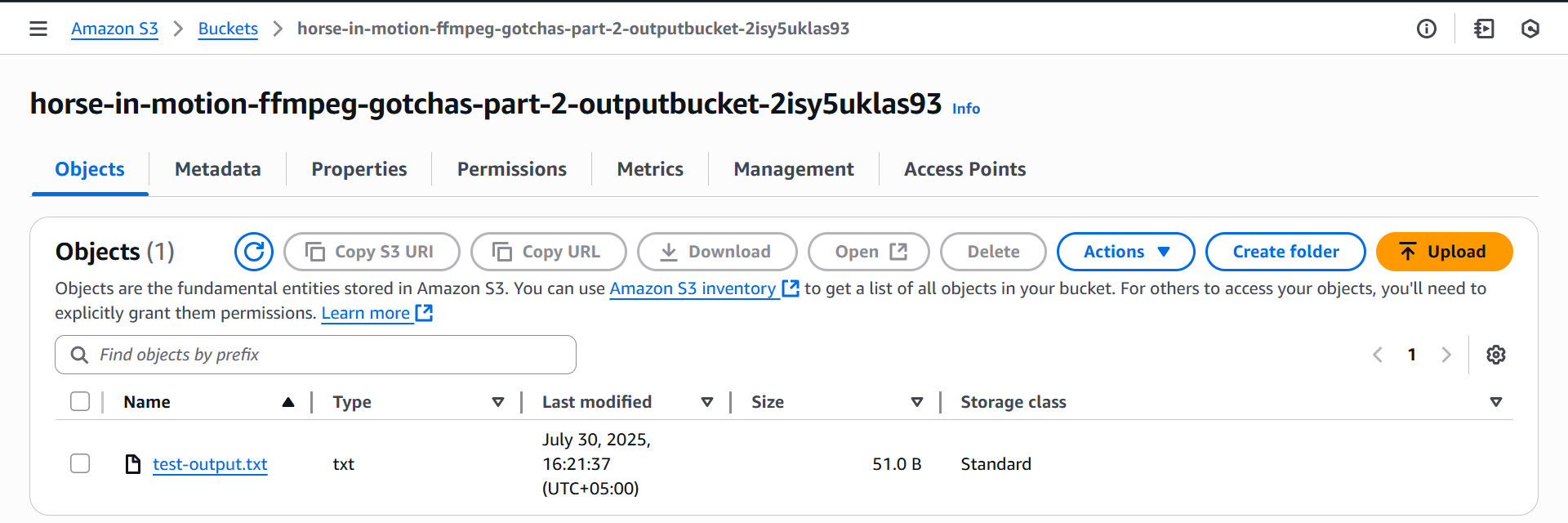Screen dimensions: 1568x523
Task: Open Amazon S3 breadcrumb link
Action: coord(114,29)
